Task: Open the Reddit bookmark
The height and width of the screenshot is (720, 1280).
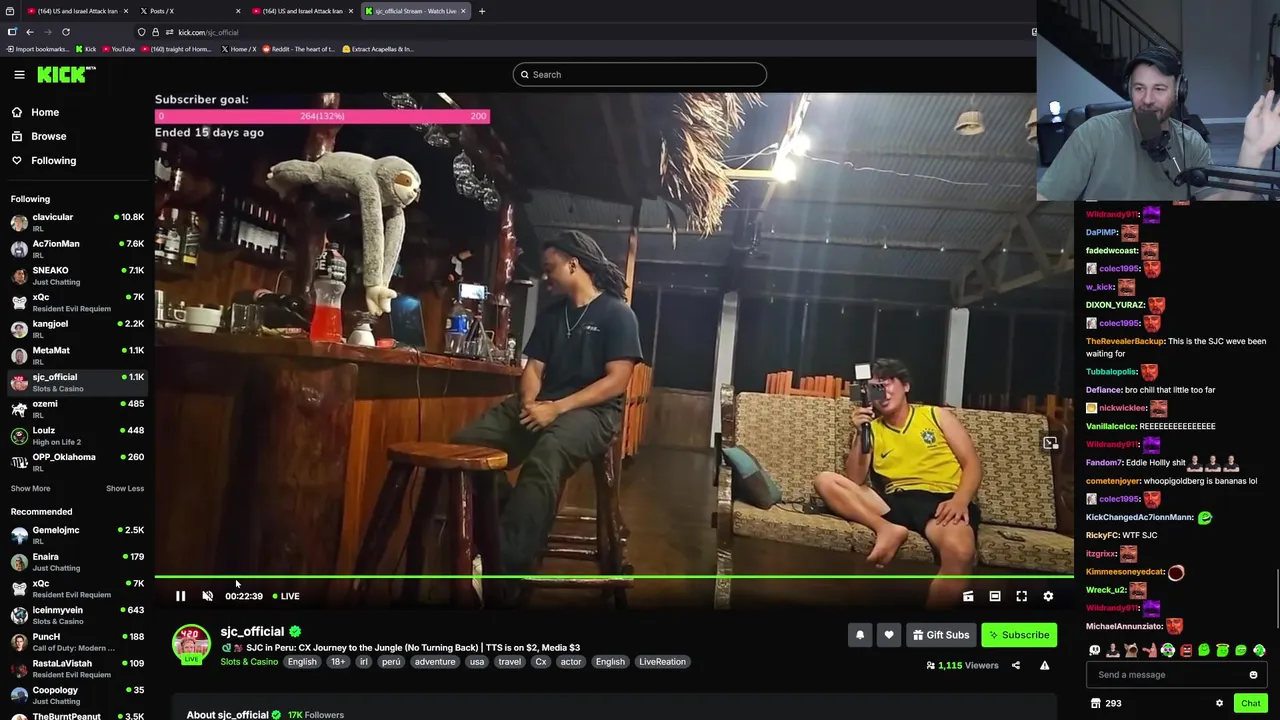Action: tap(299, 49)
